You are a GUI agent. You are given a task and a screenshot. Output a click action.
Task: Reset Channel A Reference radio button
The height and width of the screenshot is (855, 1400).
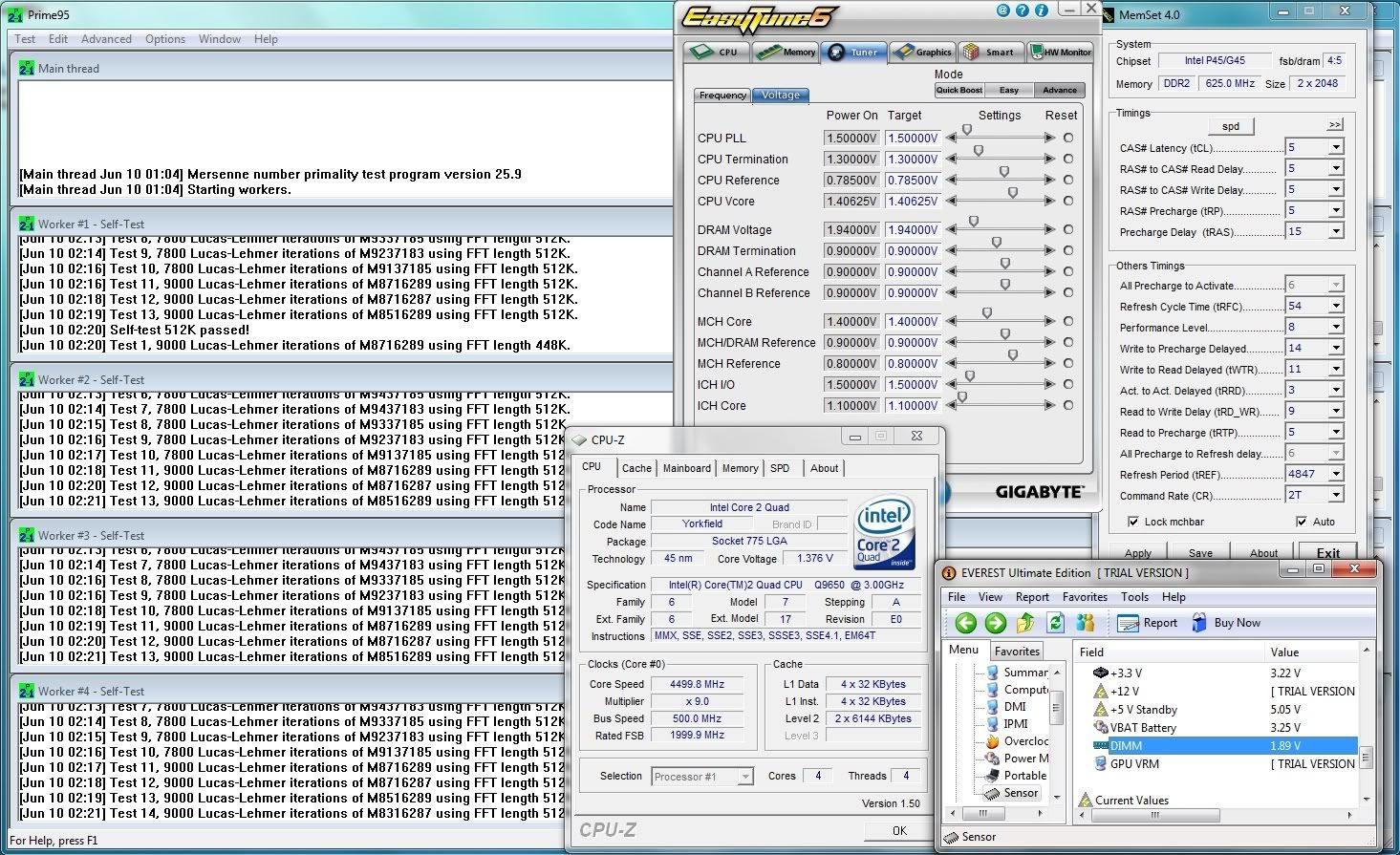tap(1068, 271)
